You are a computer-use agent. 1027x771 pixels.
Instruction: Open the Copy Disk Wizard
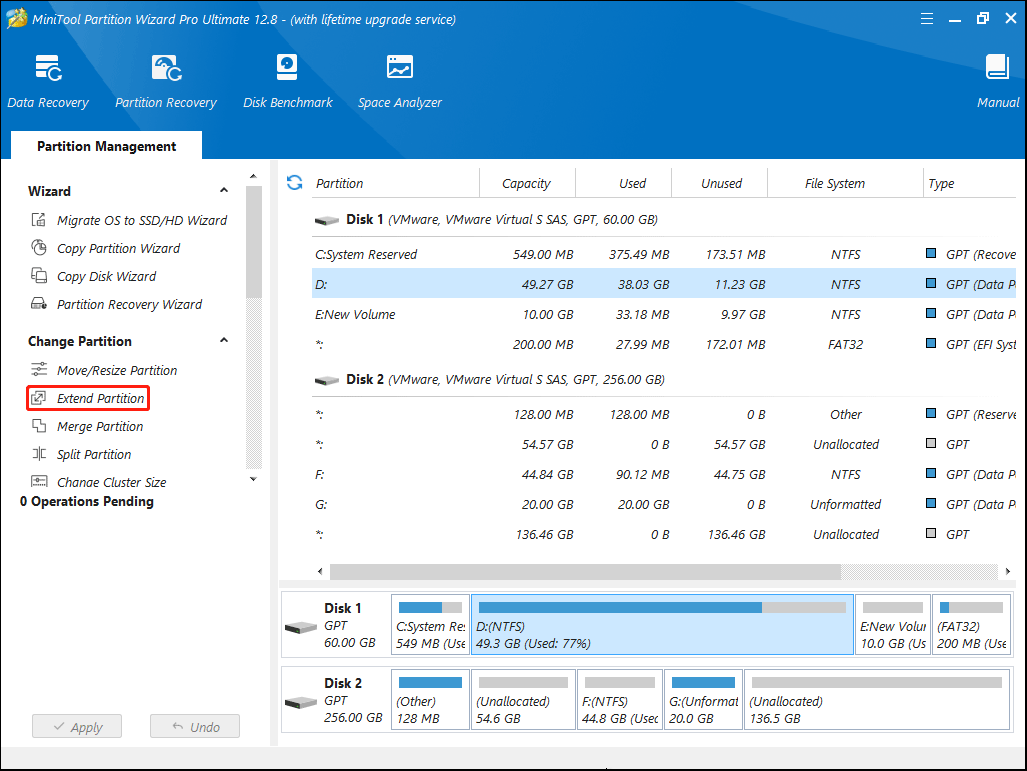tap(106, 276)
